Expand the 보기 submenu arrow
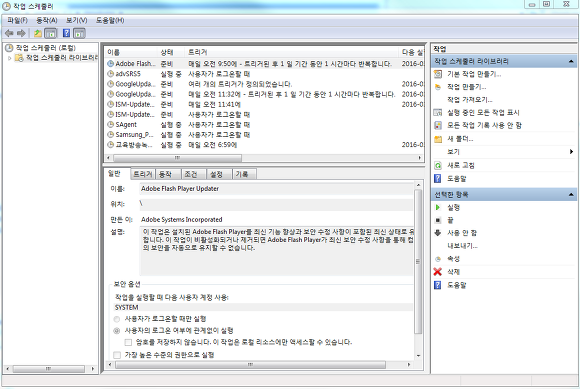580x389 pixels. pyautogui.click(x=571, y=152)
